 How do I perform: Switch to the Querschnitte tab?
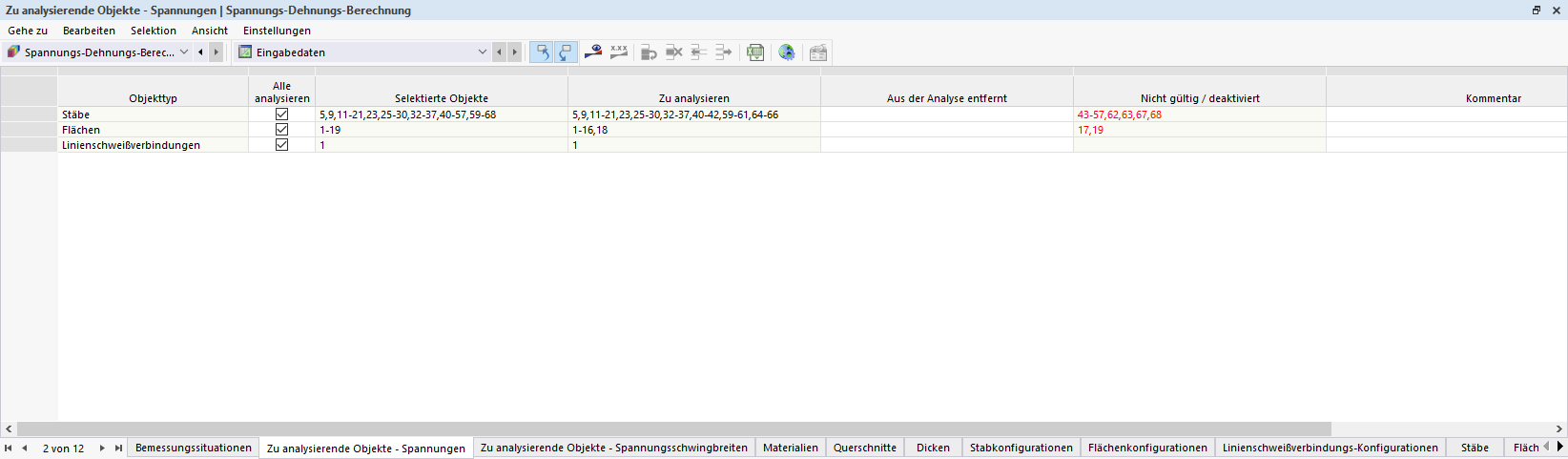[x=865, y=448]
